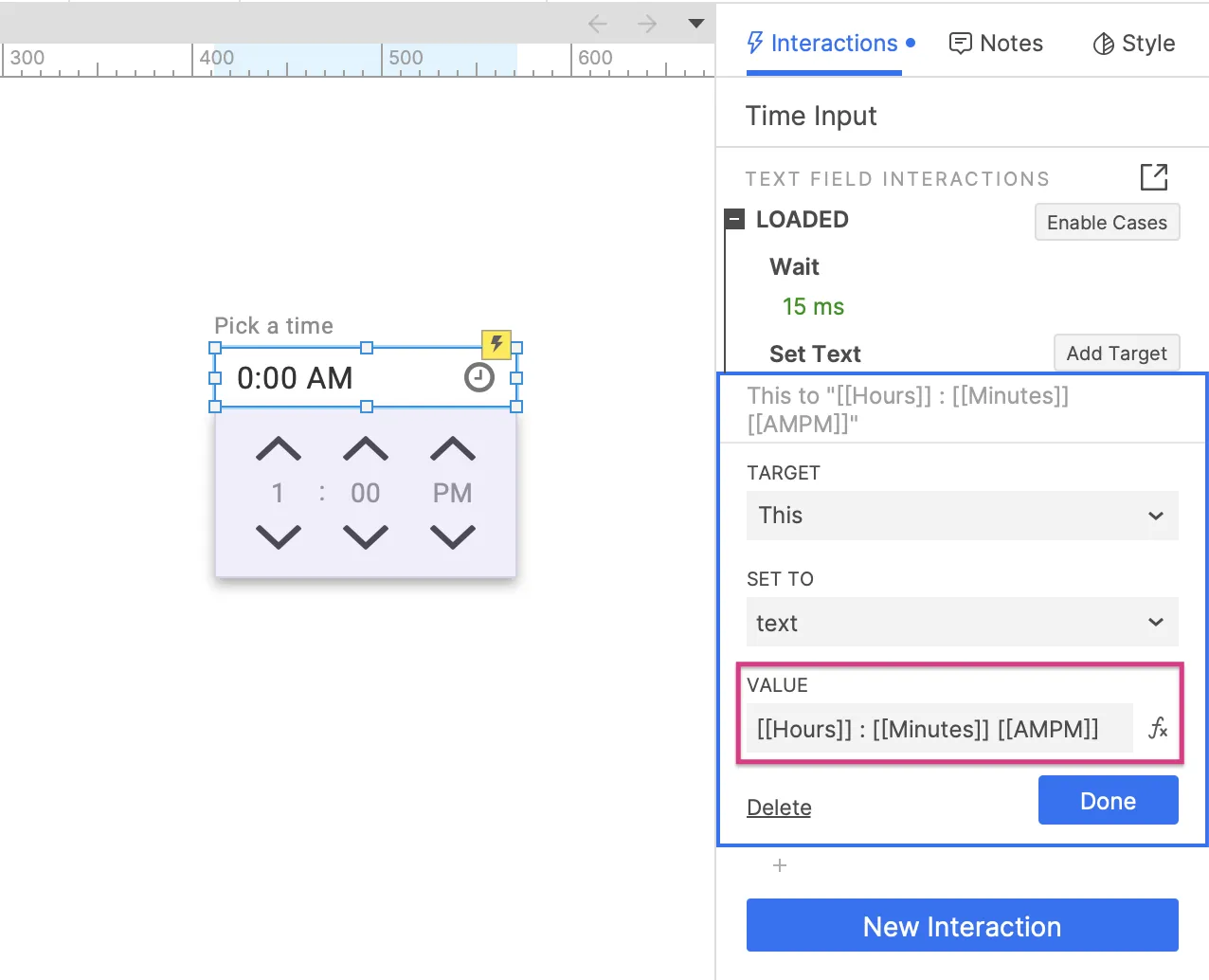This screenshot has height=980, width=1209.
Task: Click the back arrow above the ruler
Action: pos(597,24)
